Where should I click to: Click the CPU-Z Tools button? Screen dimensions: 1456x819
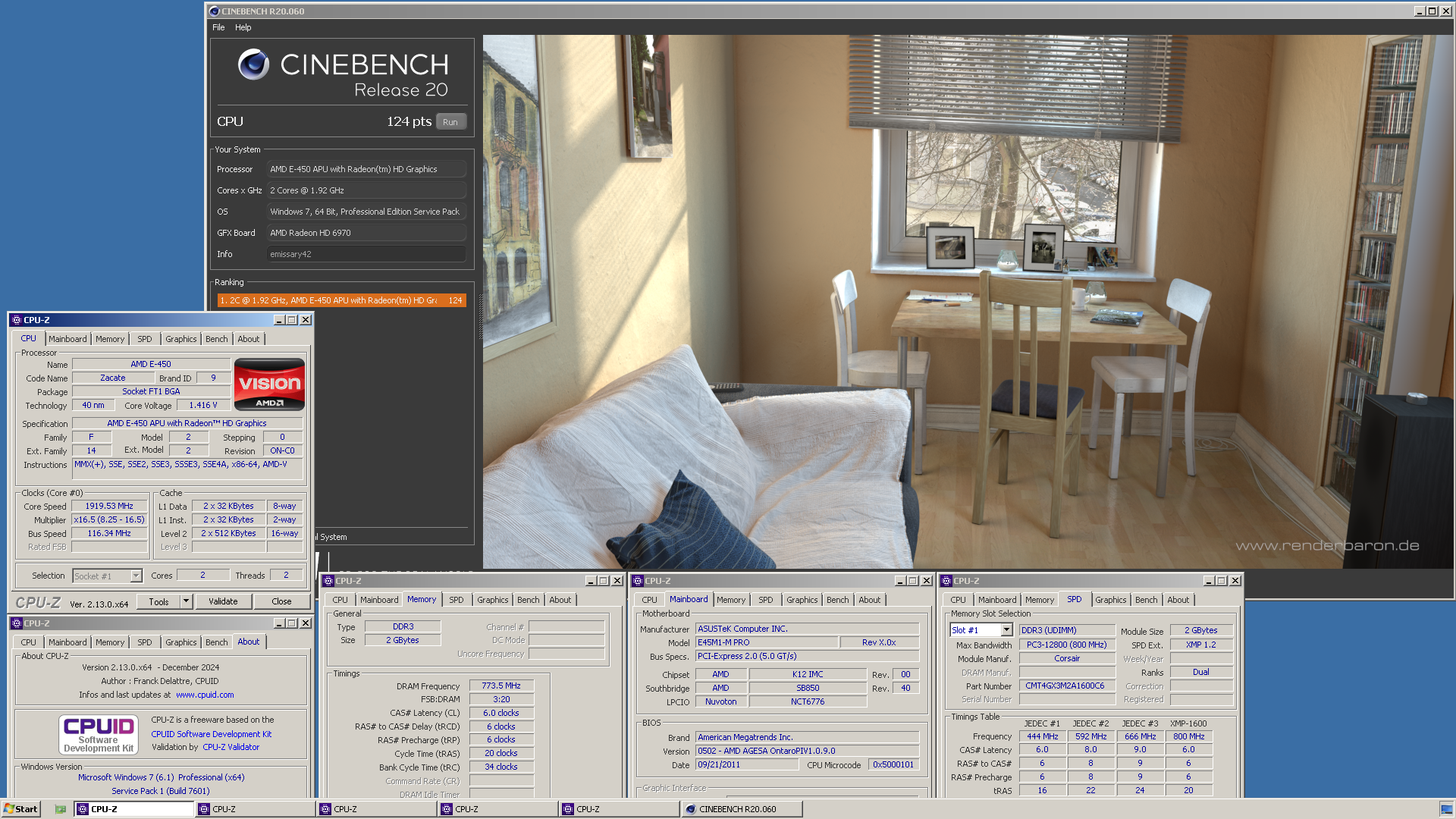point(158,601)
